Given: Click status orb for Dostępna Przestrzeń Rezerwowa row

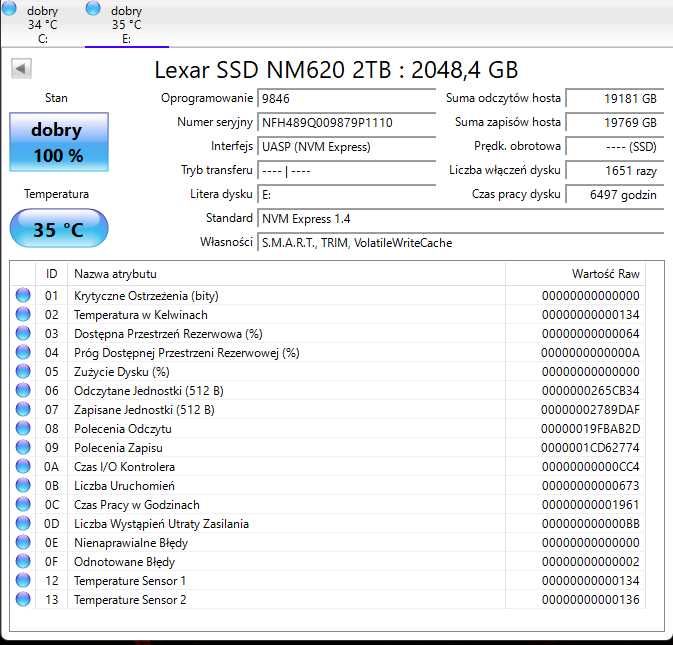Looking at the screenshot, I should 23,333.
